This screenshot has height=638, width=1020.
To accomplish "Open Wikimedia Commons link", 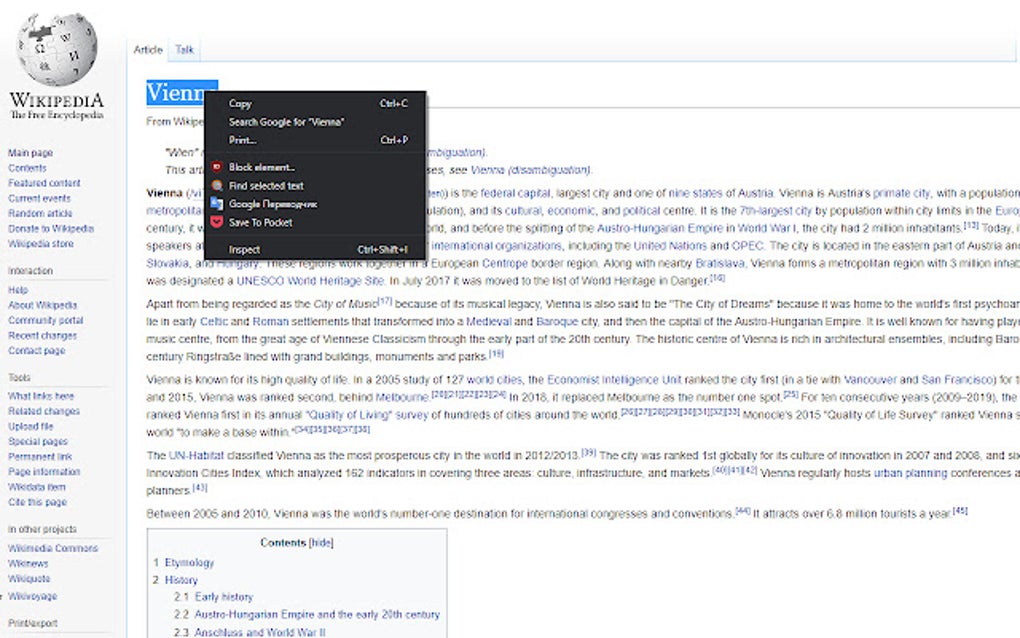I will tap(53, 548).
